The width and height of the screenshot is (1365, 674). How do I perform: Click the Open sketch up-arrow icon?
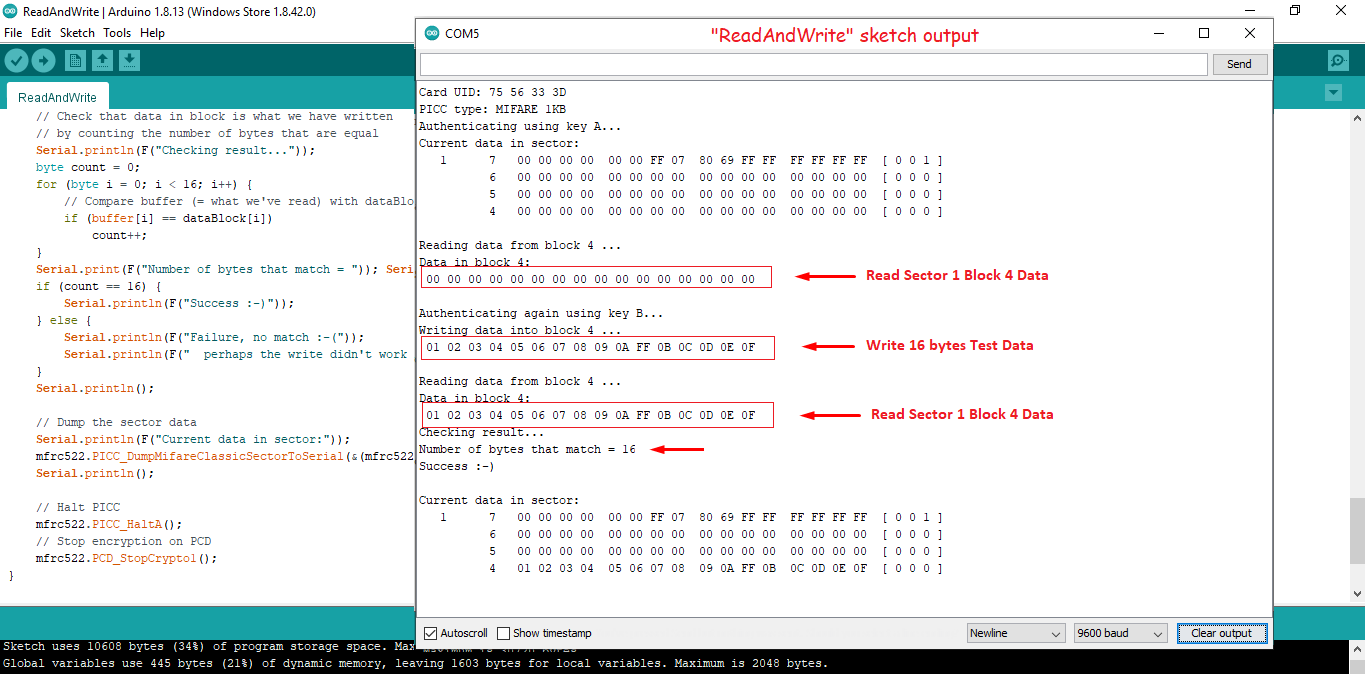pos(102,61)
